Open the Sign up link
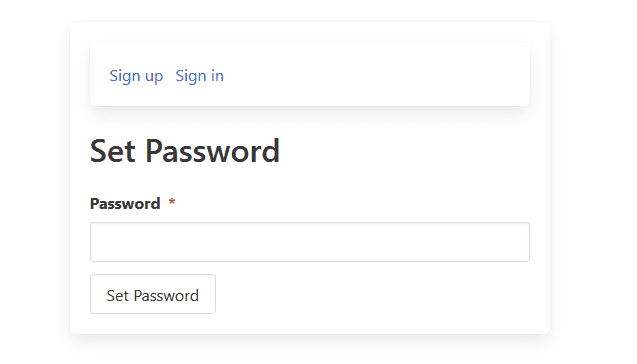The height and width of the screenshot is (364, 637). [136, 76]
